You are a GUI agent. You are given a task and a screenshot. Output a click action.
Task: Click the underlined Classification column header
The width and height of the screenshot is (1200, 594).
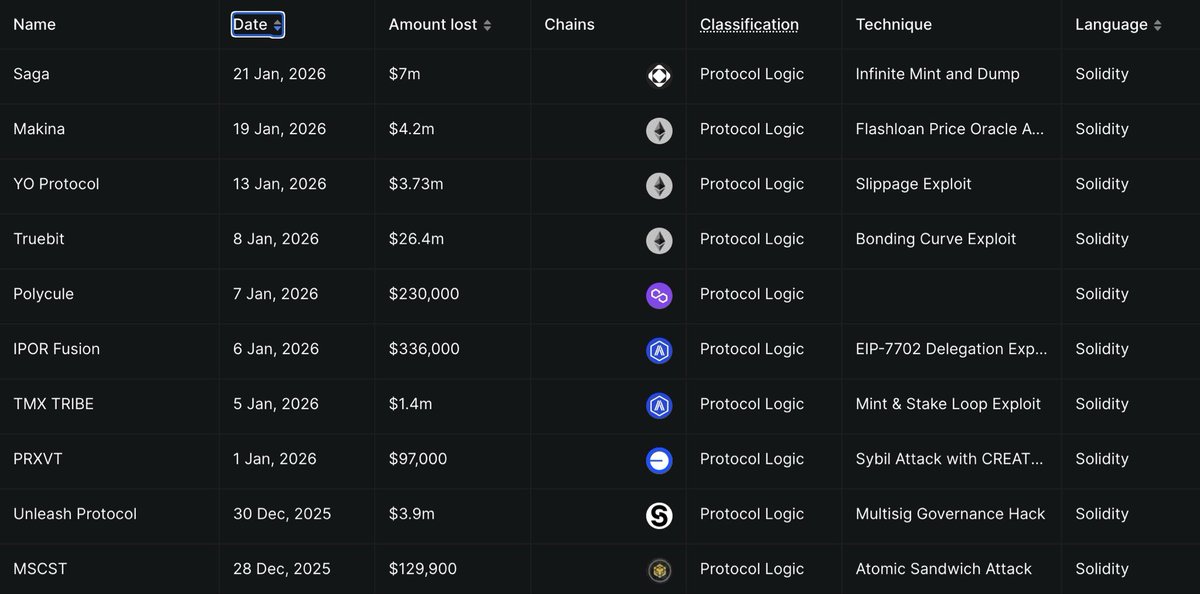click(749, 25)
